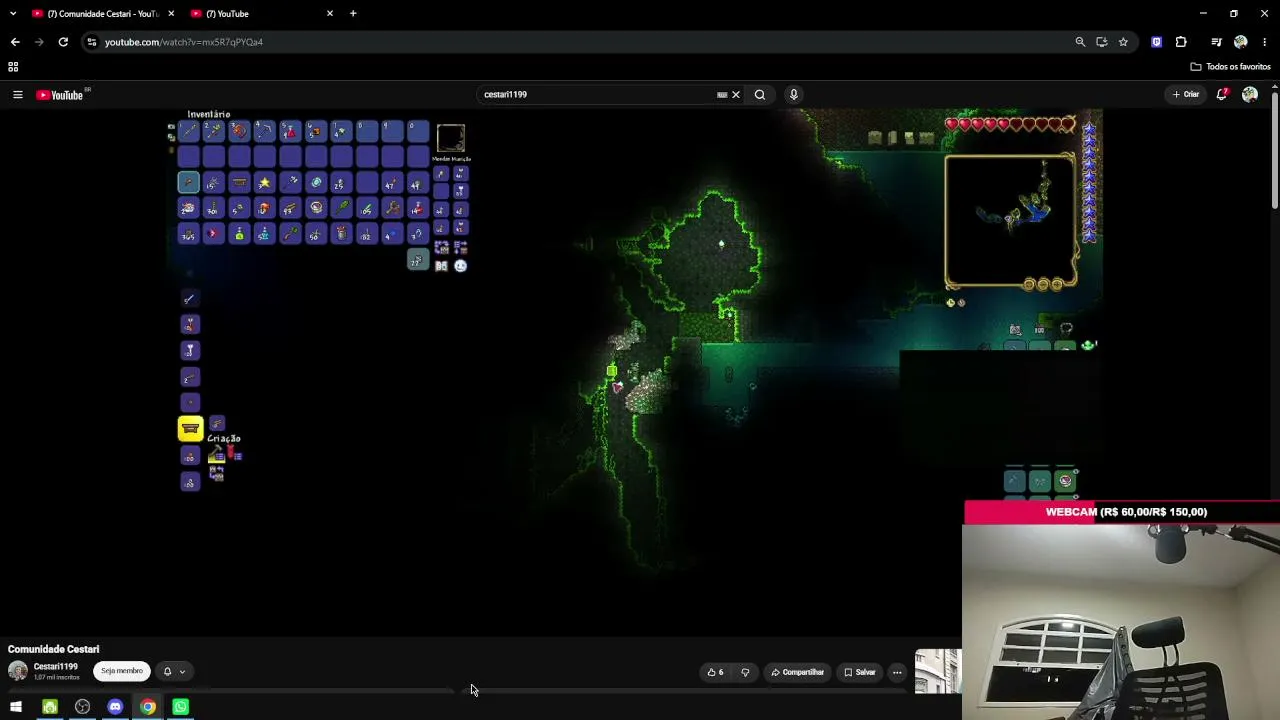The image size is (1280, 720).
Task: Open the media controls icon in toolbar
Action: tap(1216, 42)
